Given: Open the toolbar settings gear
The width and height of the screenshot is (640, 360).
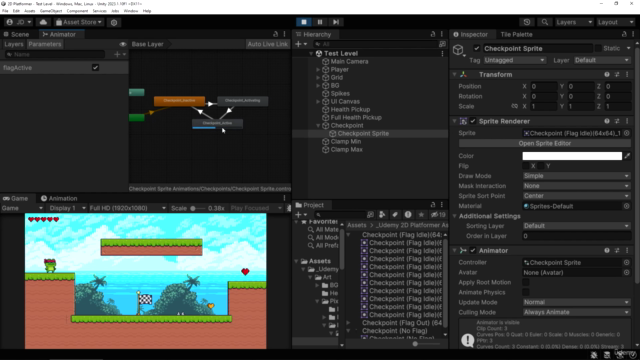Looking at the screenshot, I should (x=114, y=22).
